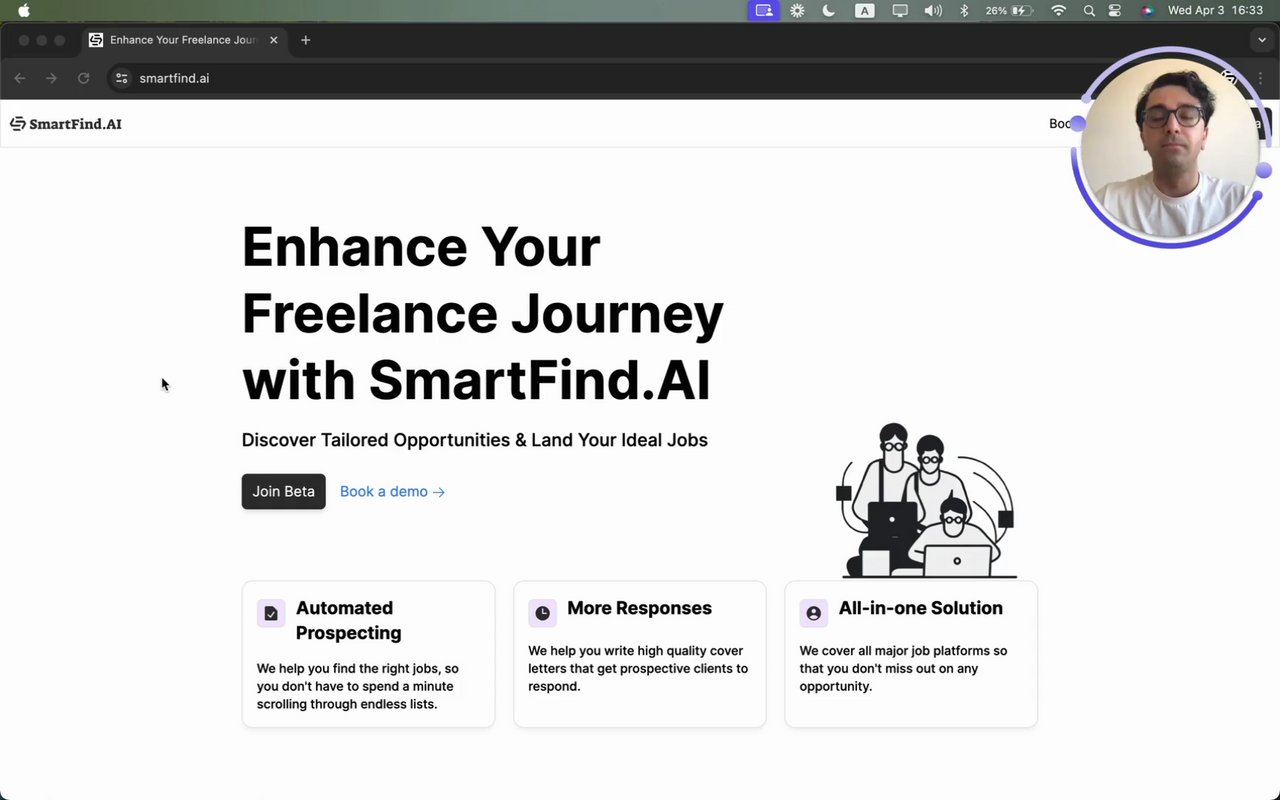Viewport: 1280px width, 800px height.
Task: Open the Bluetooth menu
Action: pos(965,11)
